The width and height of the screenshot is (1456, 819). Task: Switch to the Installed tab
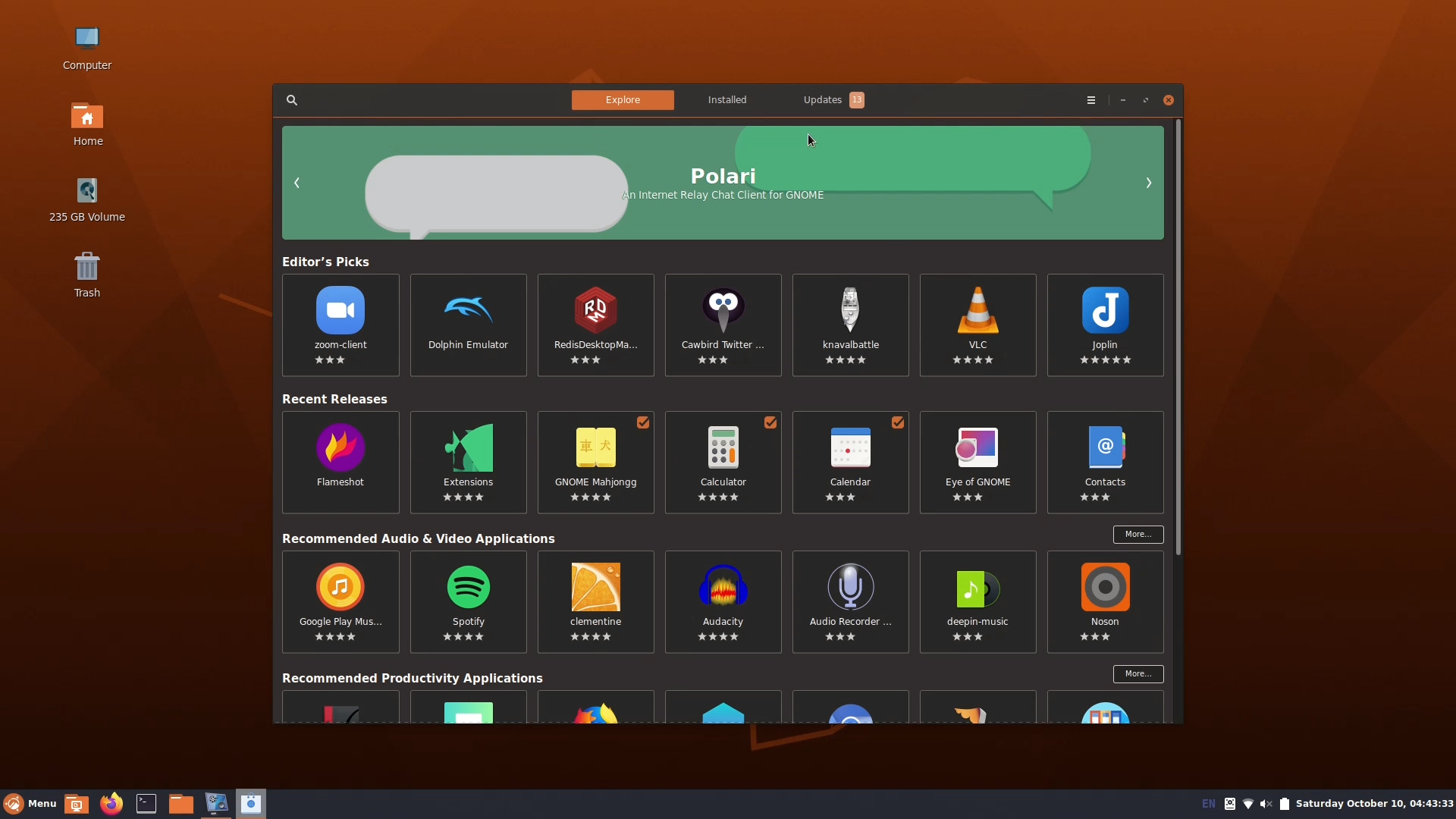(726, 99)
